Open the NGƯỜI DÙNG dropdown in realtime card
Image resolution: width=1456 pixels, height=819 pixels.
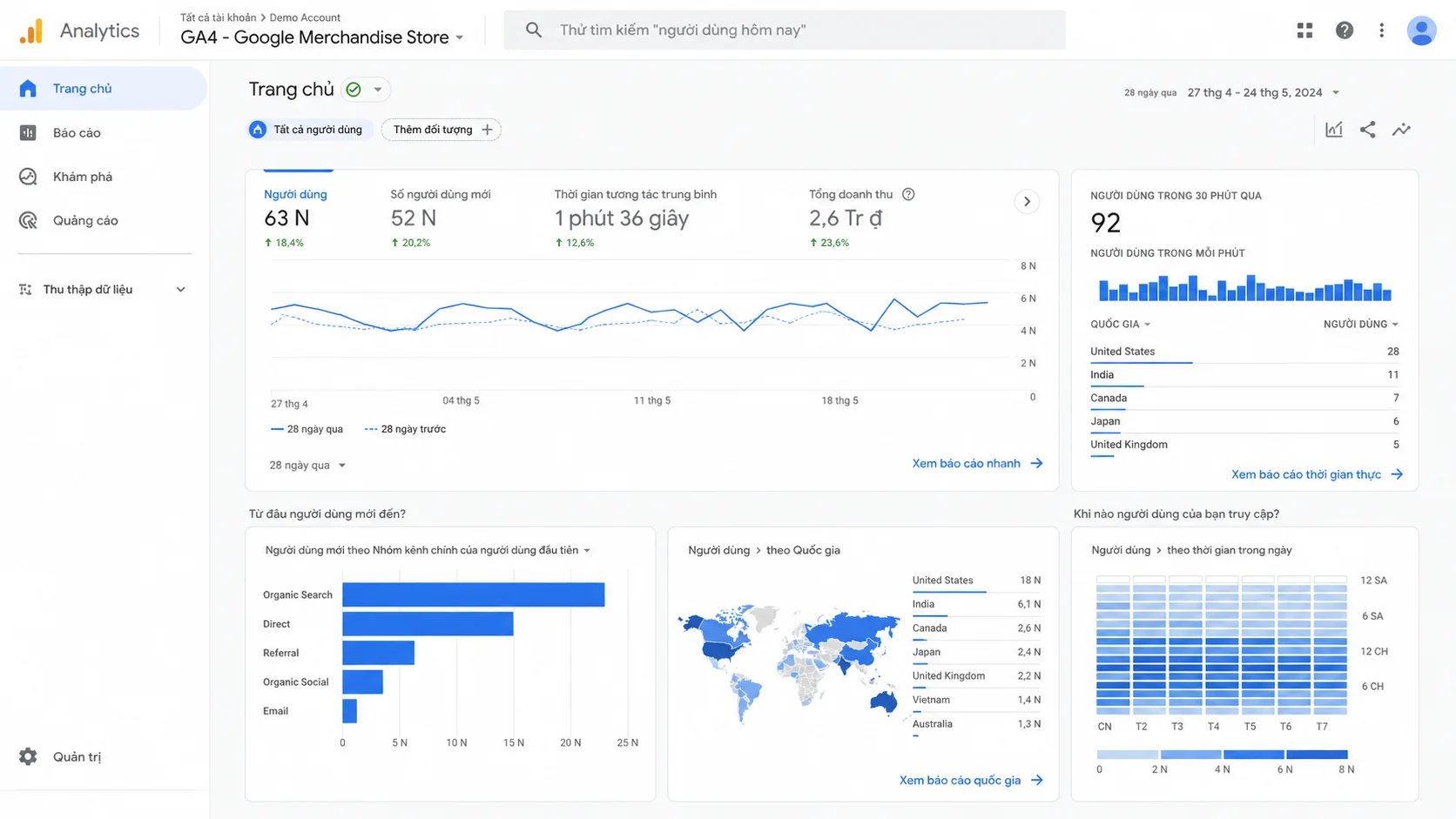1360,324
